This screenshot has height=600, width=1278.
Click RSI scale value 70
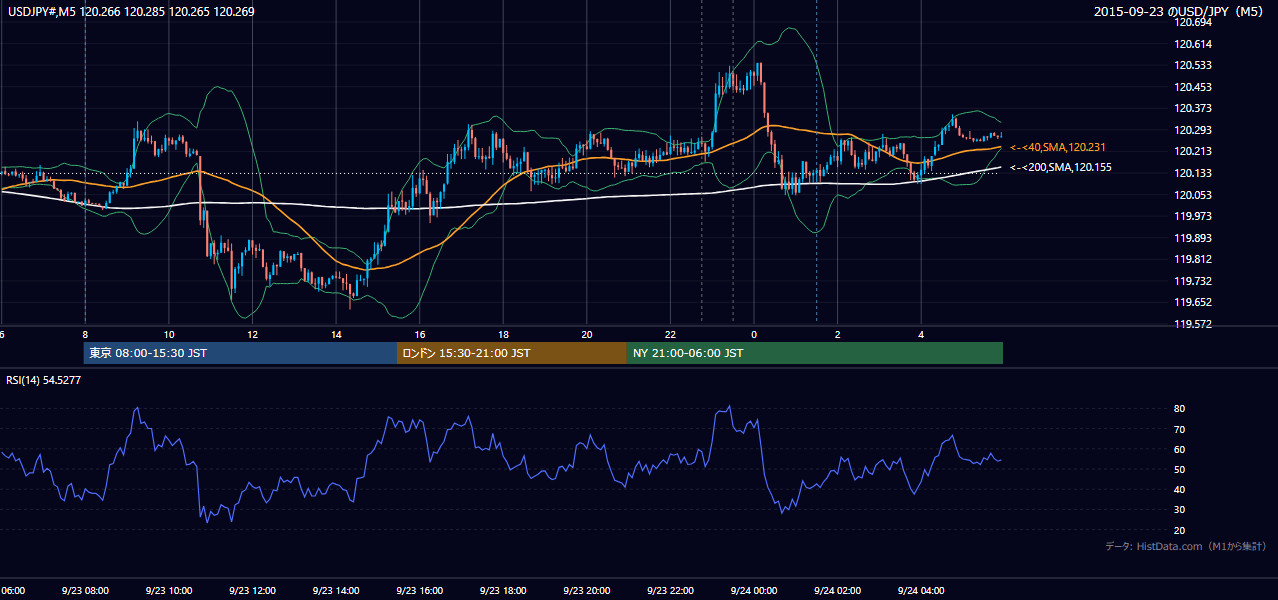1180,429
